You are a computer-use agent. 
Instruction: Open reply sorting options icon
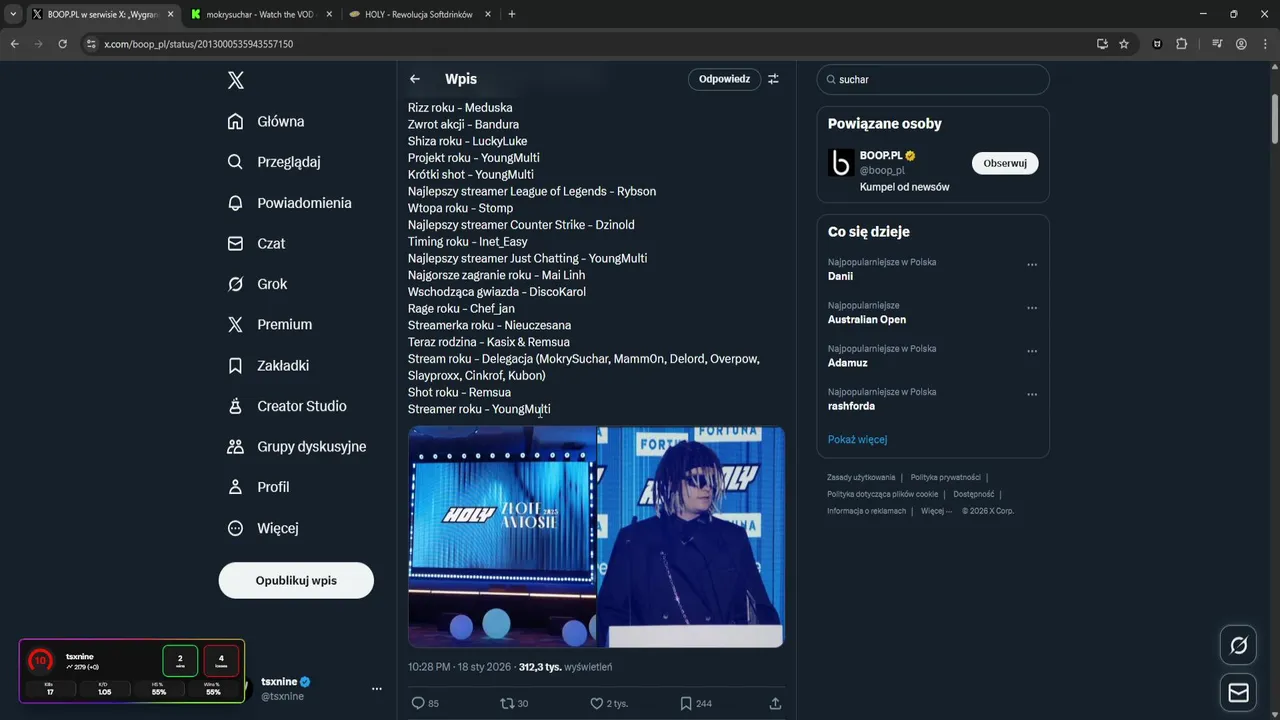point(773,79)
